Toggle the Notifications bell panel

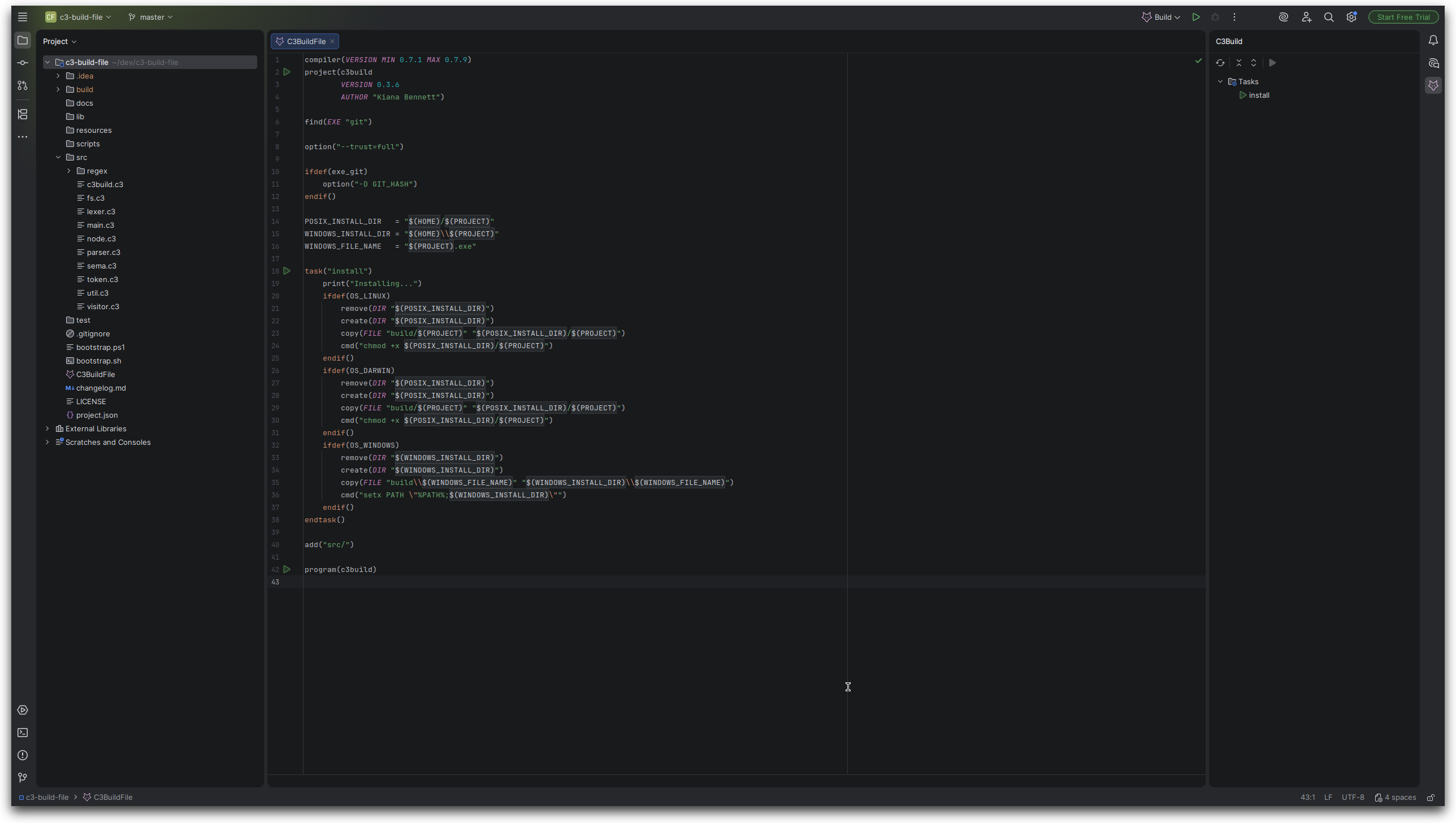(x=1433, y=41)
